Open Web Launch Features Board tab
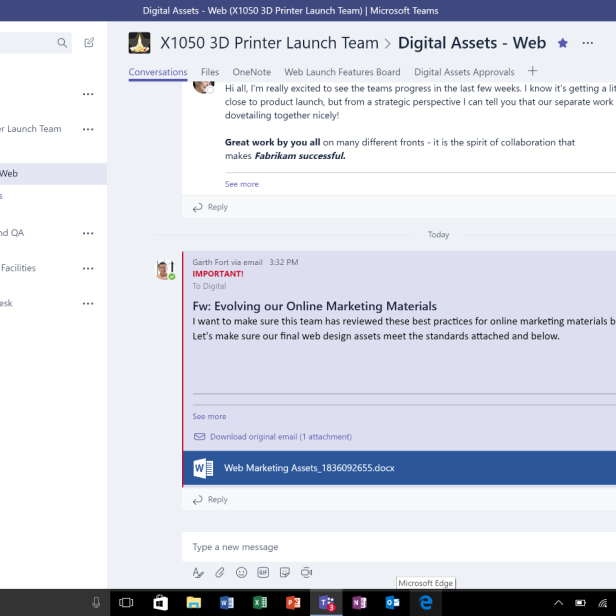 [342, 72]
